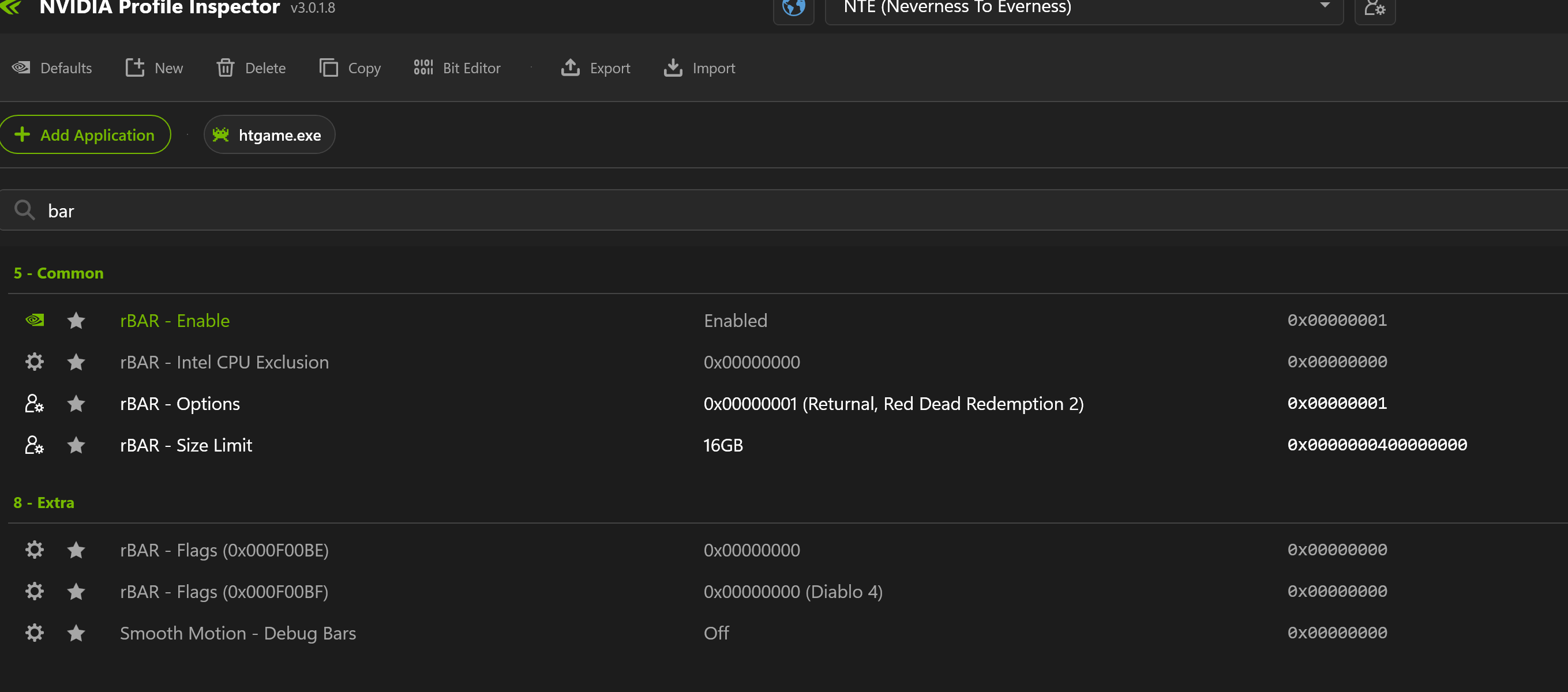This screenshot has width=1568, height=692.
Task: Click gear icon on Smooth Motion - Debug Bars row
Action: [x=35, y=633]
